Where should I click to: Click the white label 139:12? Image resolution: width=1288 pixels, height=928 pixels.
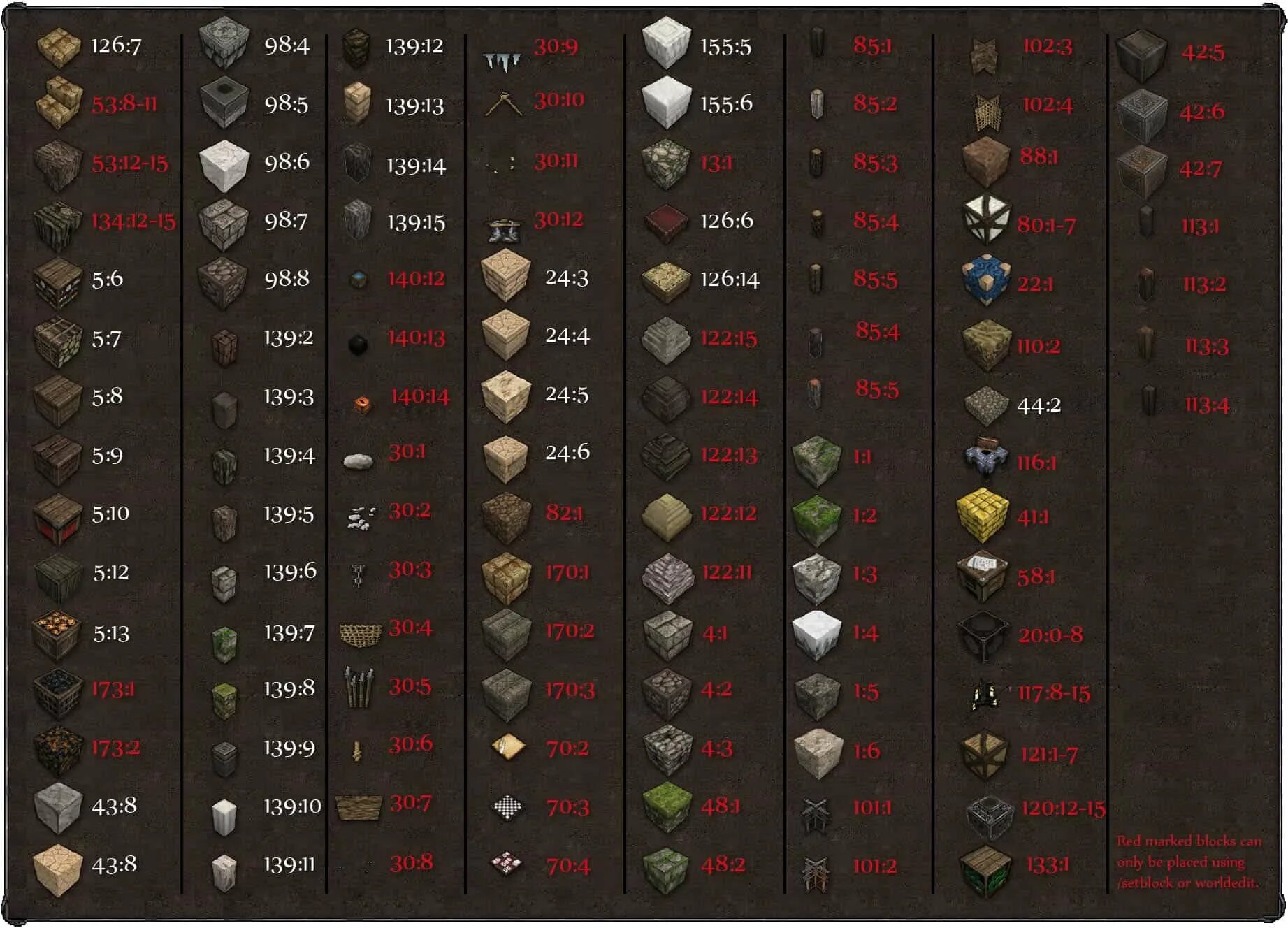(414, 46)
